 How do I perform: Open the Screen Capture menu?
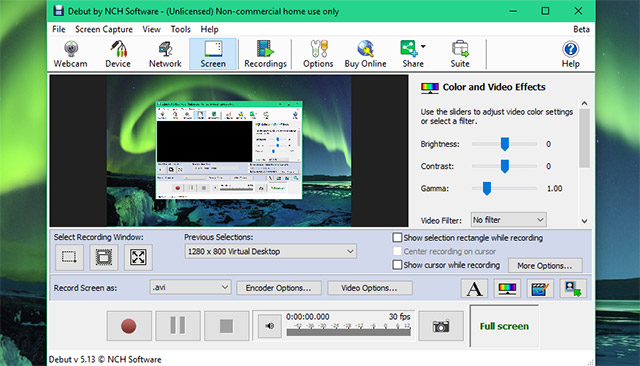pyautogui.click(x=104, y=29)
